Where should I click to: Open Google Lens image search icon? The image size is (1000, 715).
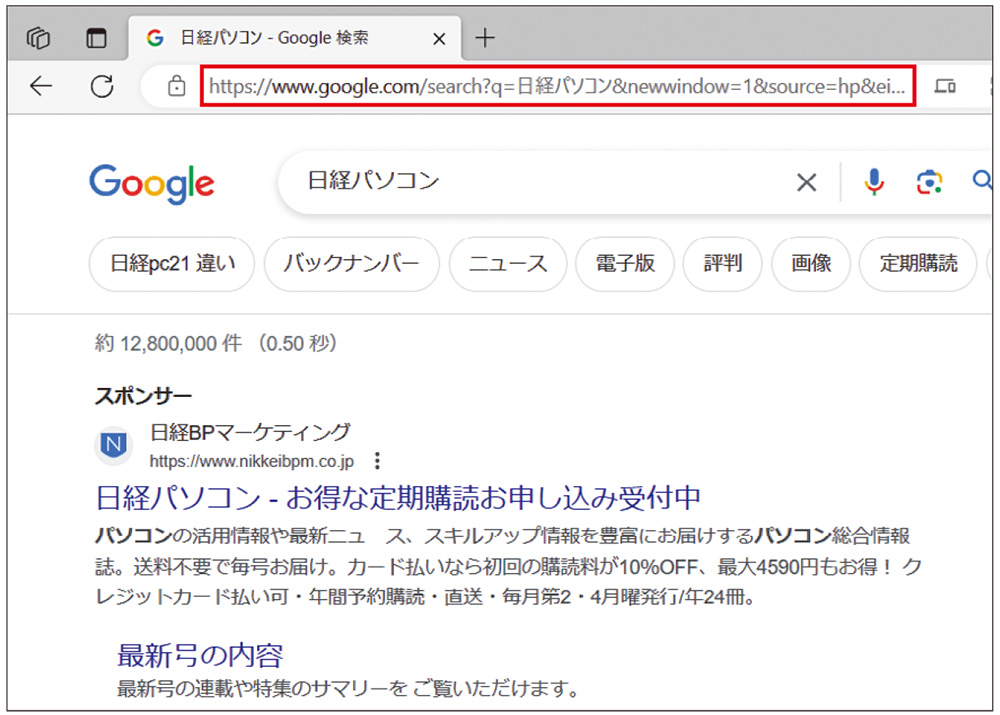pos(929,181)
